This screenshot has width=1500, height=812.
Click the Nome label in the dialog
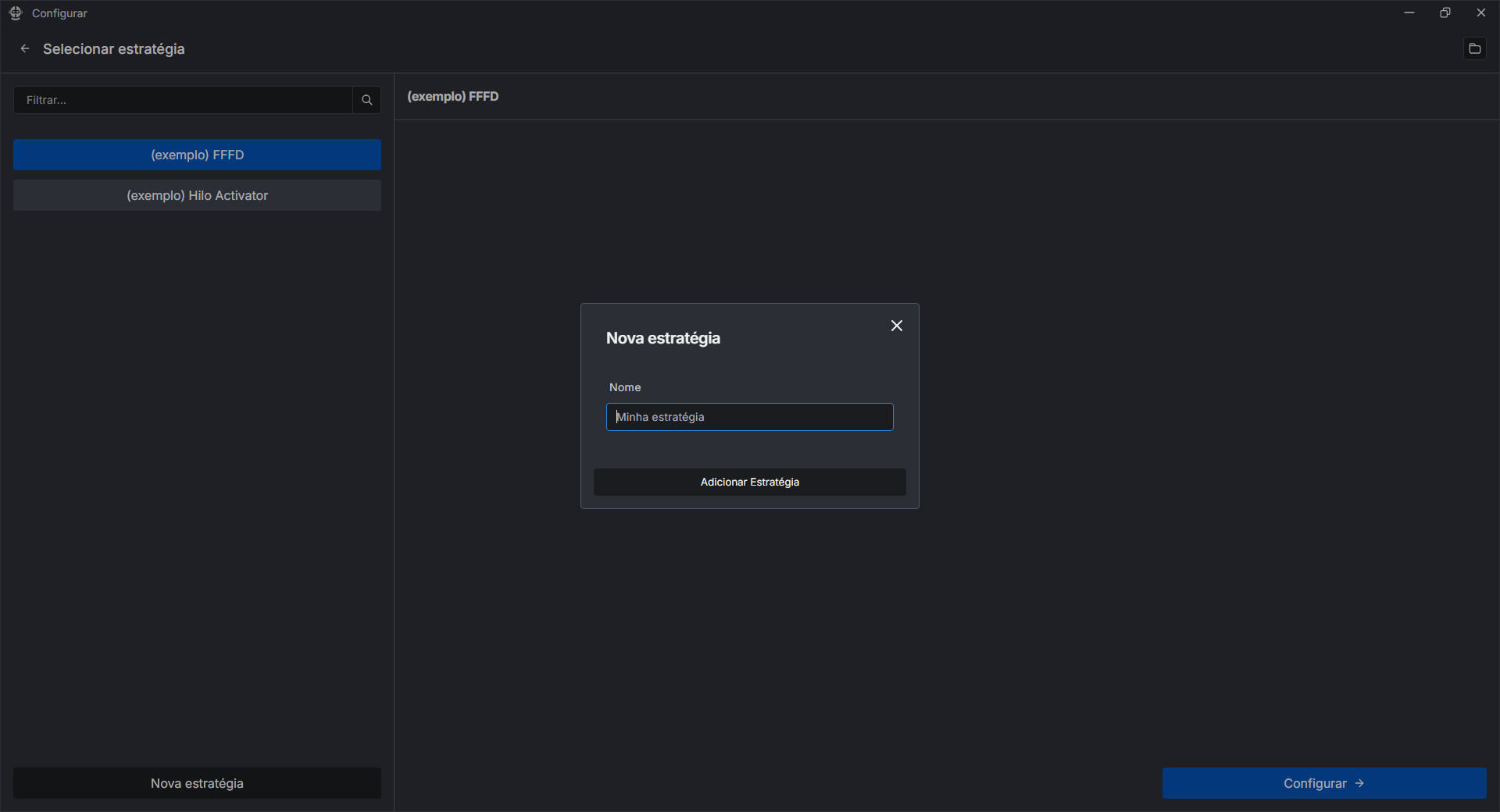point(625,387)
